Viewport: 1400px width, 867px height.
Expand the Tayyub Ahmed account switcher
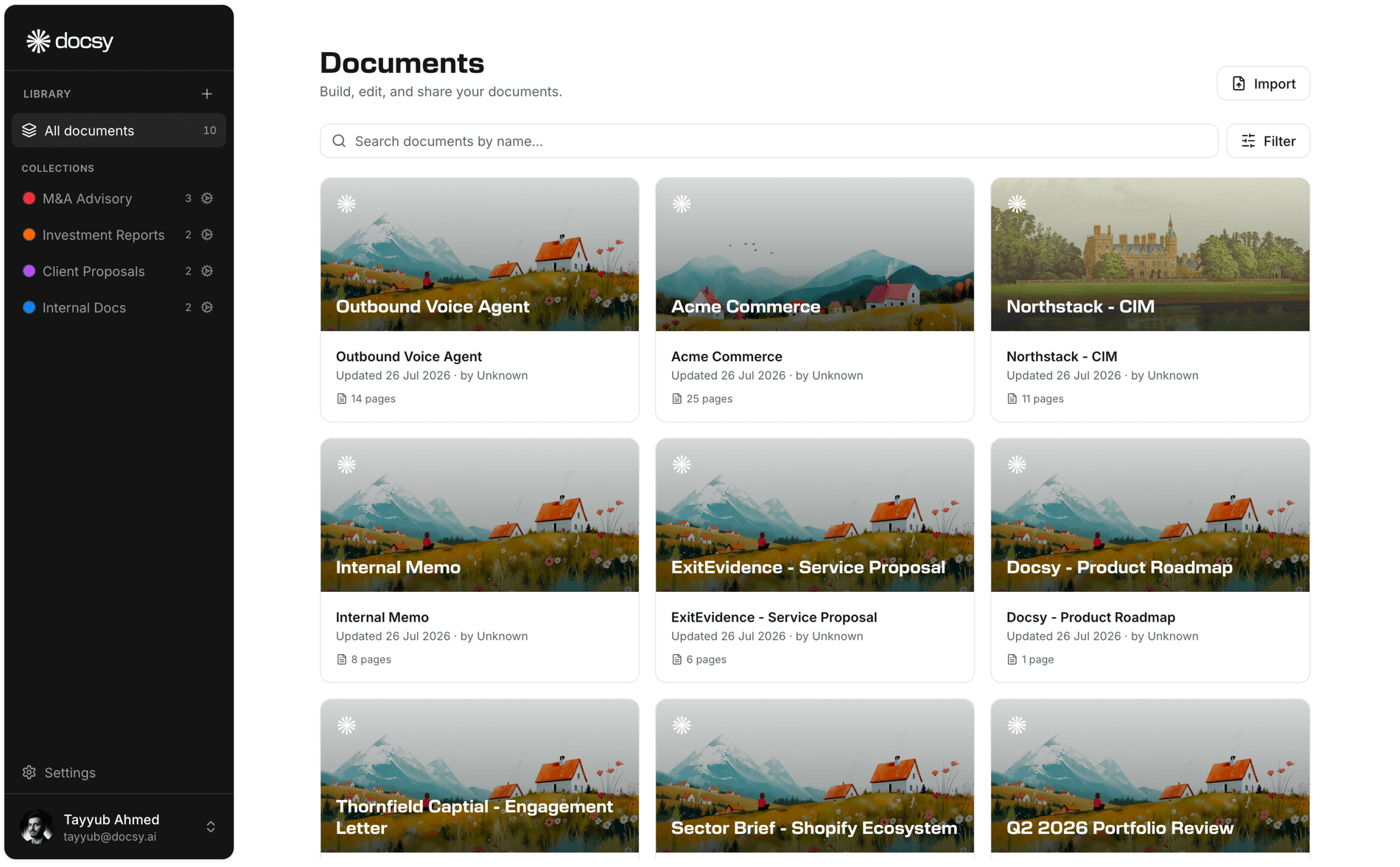pos(211,827)
